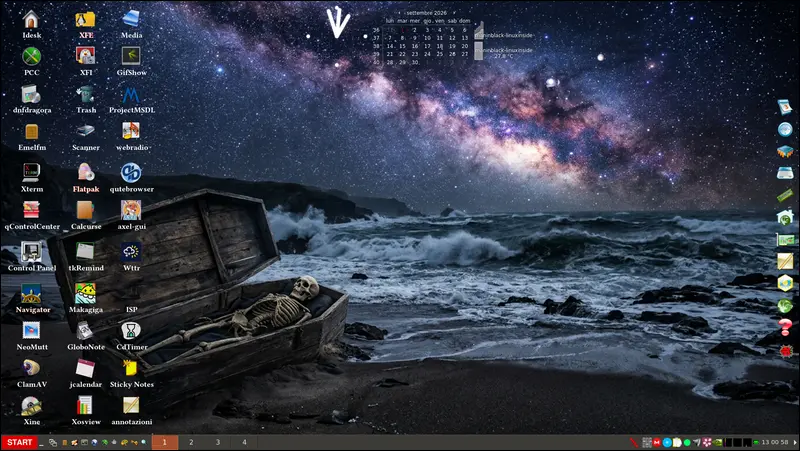
Task: Open the Trash desktop icon
Action: point(85,94)
